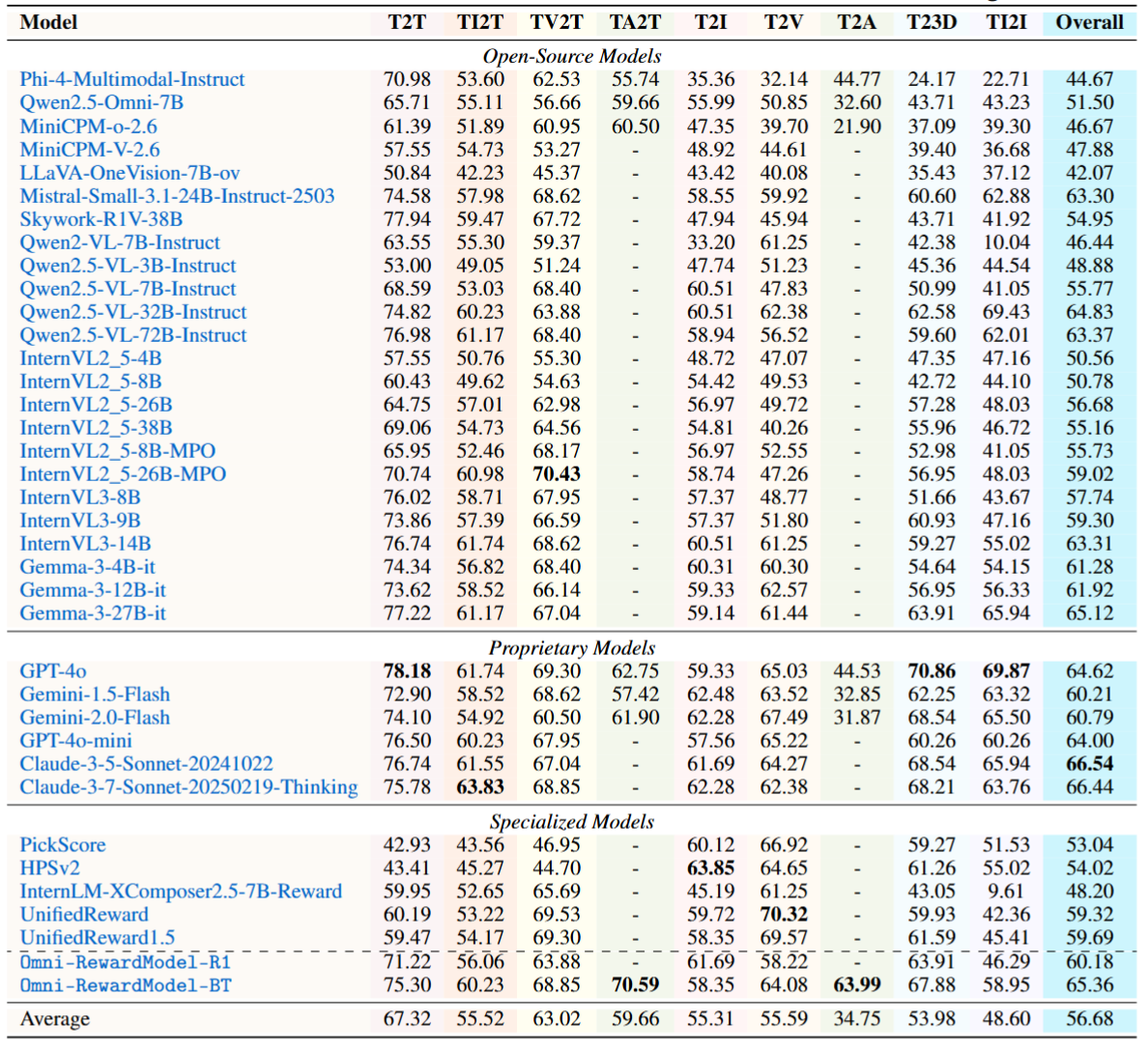Click the TI2T column header
This screenshot has height=1050, width=1148.
pos(480,22)
